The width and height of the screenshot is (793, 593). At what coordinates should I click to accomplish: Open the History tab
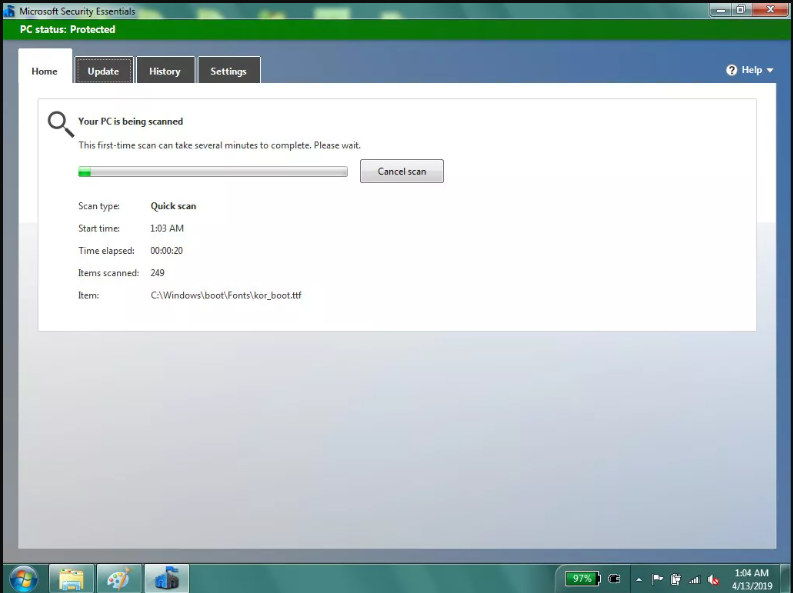(x=165, y=71)
